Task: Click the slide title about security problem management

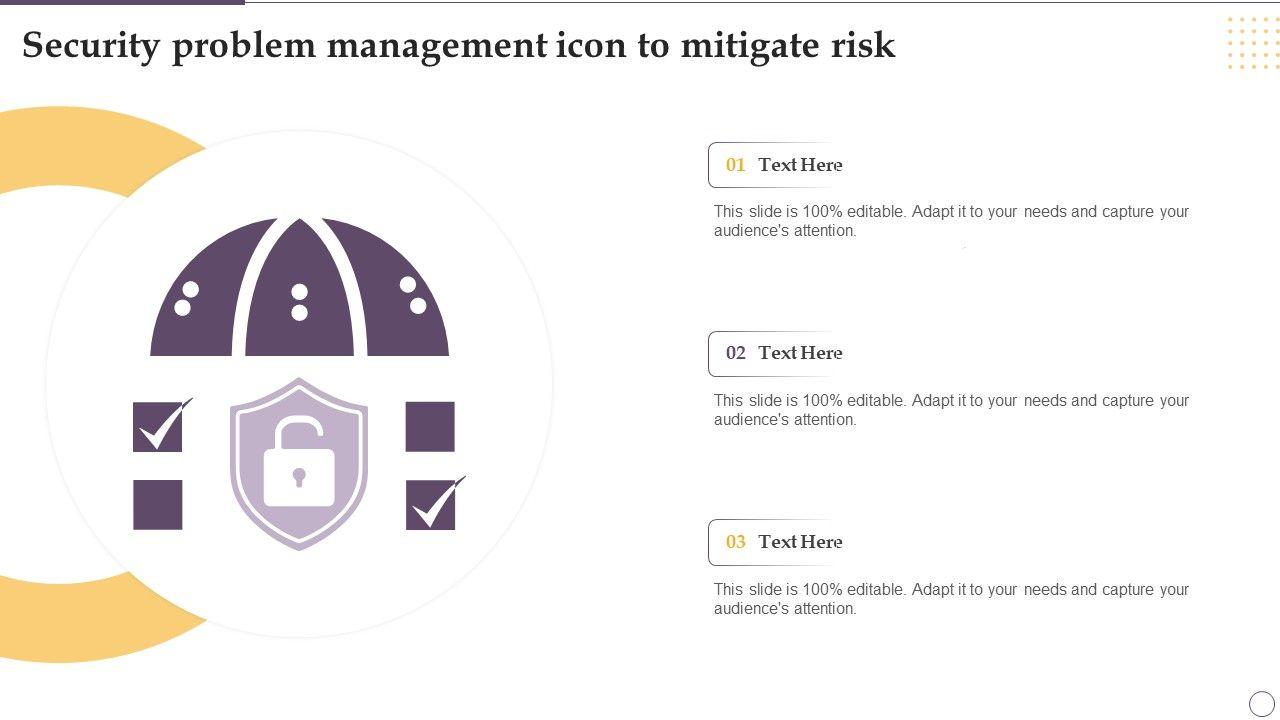Action: pyautogui.click(x=458, y=46)
